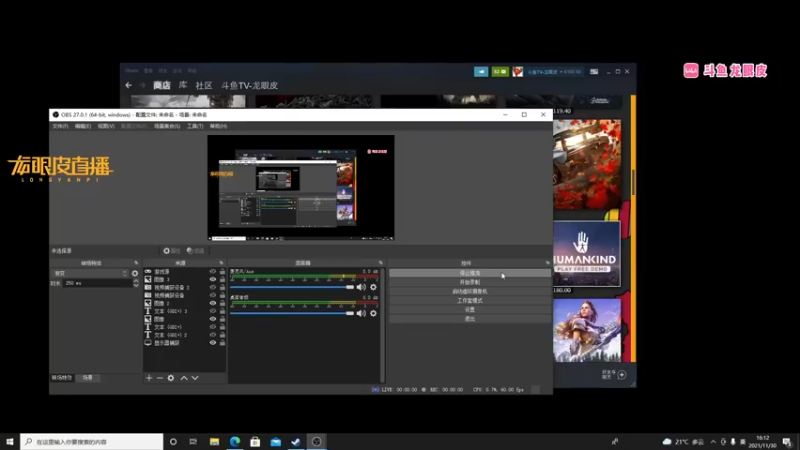800x450 pixels.
Task: Click 启动虚拟摄像机 virtual camera button
Action: point(470,291)
